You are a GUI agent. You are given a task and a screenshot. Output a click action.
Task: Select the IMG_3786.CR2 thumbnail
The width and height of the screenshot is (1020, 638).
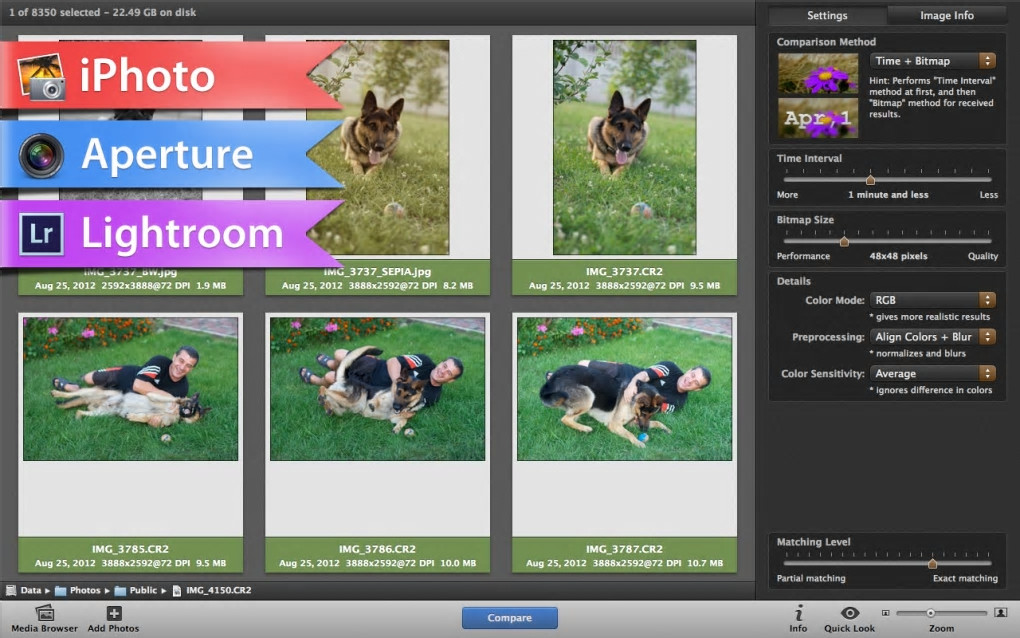coord(377,389)
